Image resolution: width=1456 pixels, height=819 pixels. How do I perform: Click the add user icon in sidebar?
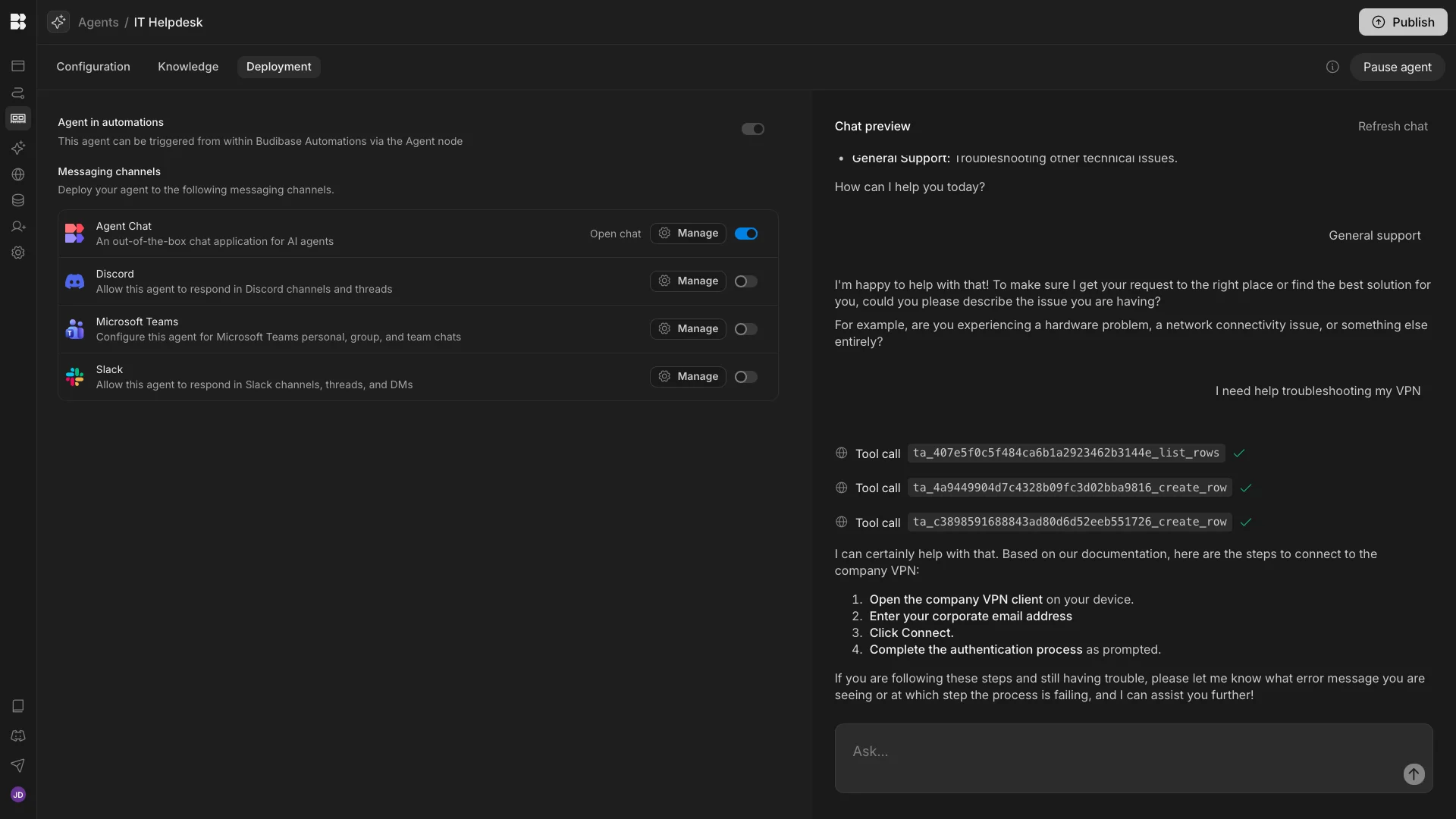coord(18,227)
